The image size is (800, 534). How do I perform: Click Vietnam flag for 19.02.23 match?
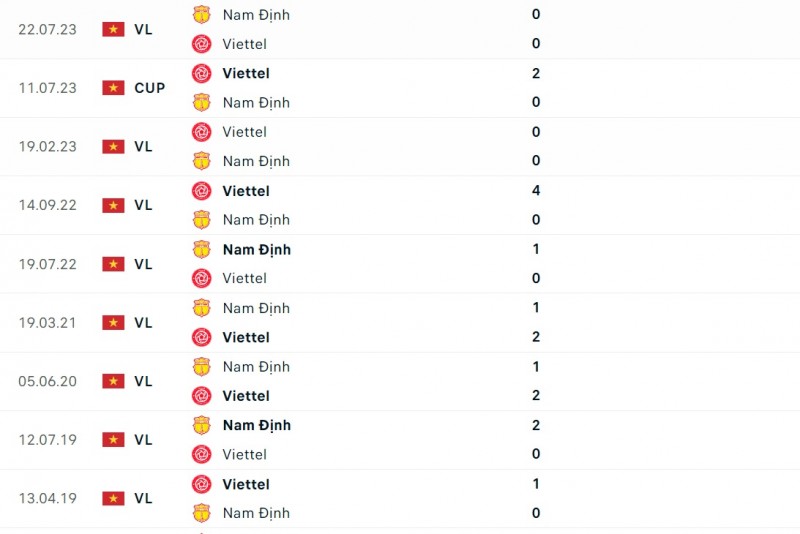[113, 146]
